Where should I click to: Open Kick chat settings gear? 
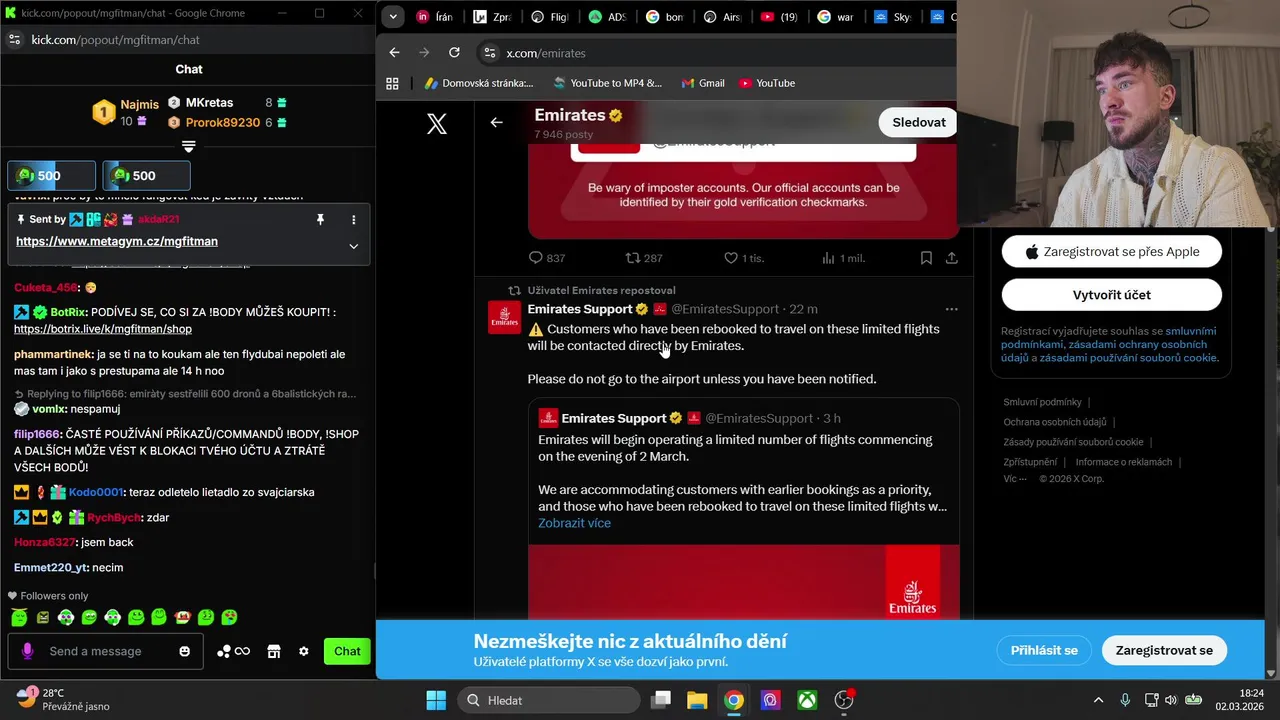(303, 651)
